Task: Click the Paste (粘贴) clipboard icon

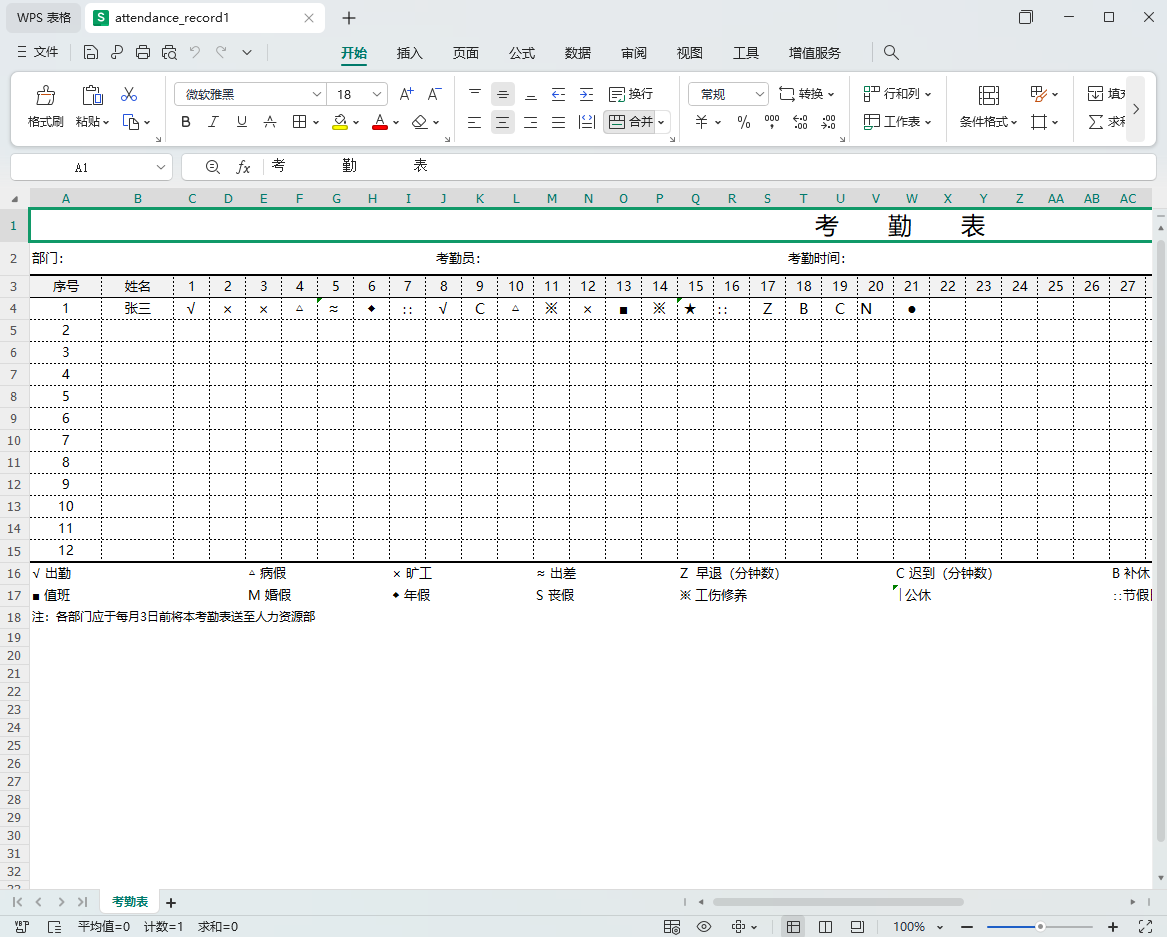Action: 92,95
